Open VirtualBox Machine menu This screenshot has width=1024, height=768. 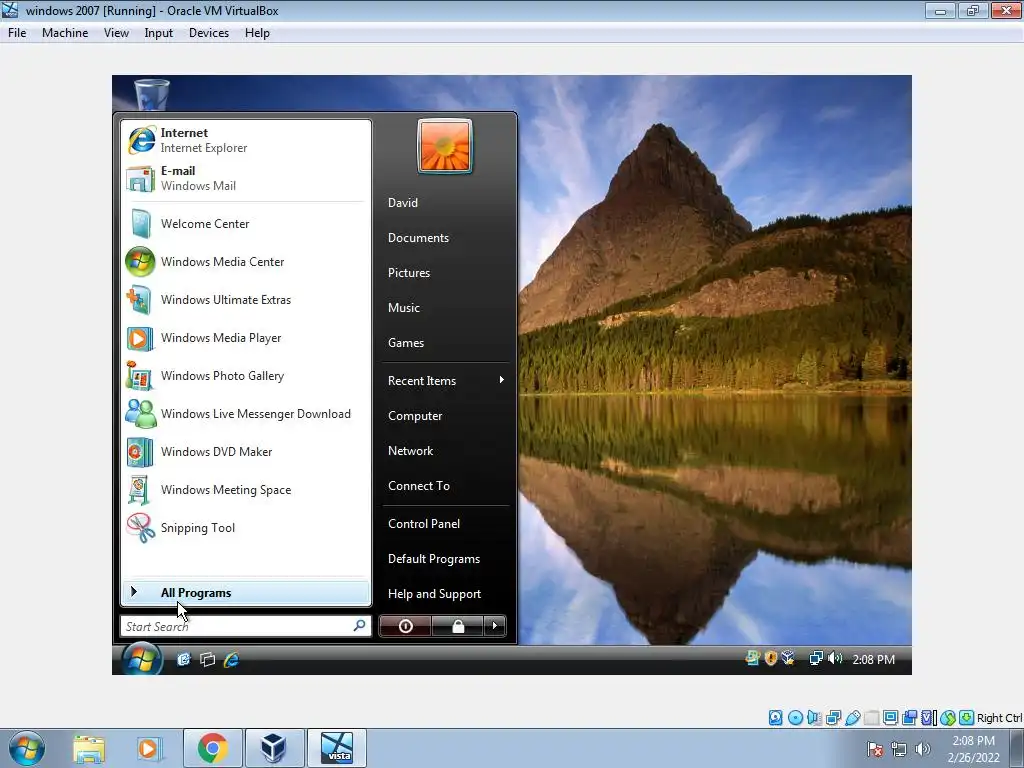65,33
